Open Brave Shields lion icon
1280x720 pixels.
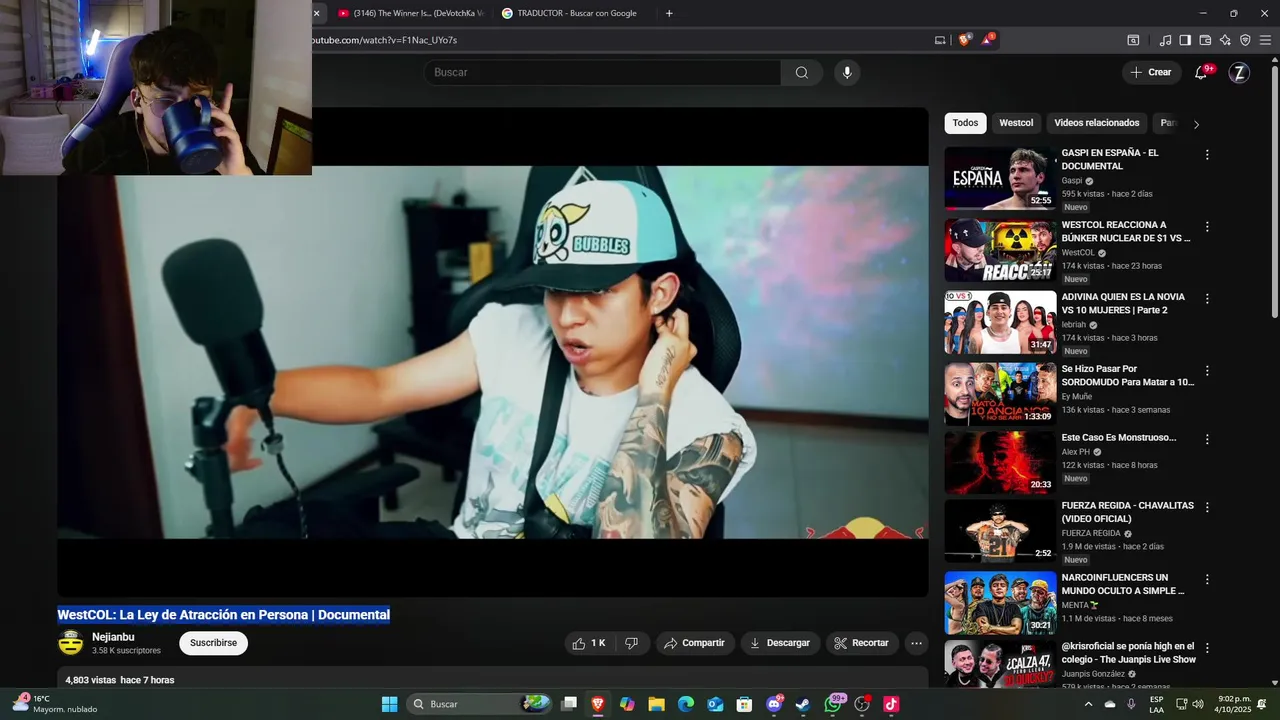(964, 40)
